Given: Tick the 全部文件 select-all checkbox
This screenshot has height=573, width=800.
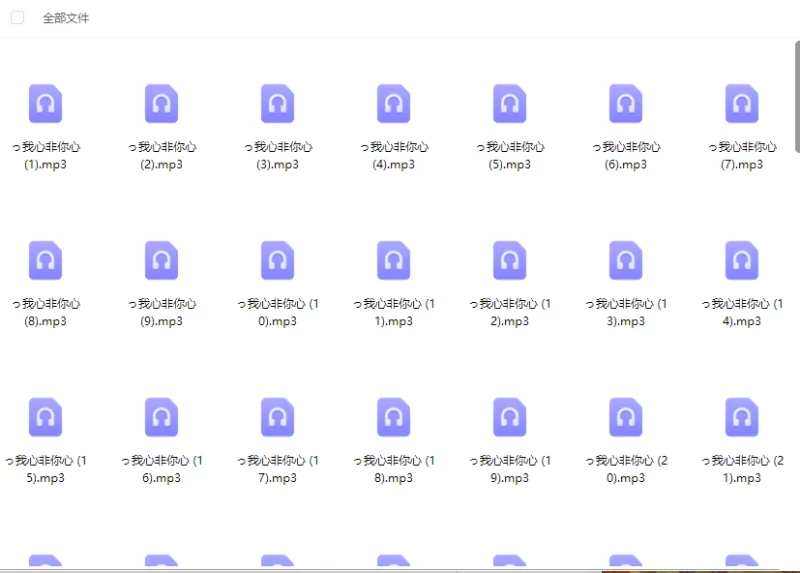Looking at the screenshot, I should (17, 18).
